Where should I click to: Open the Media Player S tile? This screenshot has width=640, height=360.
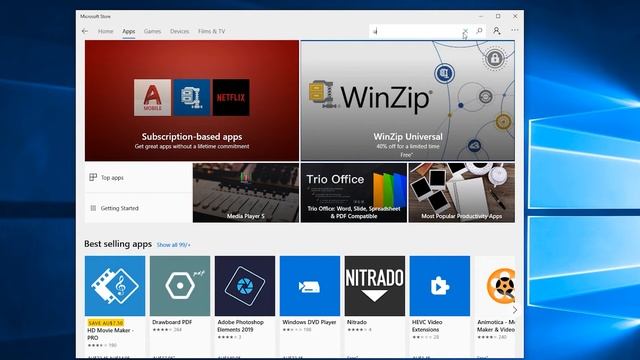coord(246,193)
